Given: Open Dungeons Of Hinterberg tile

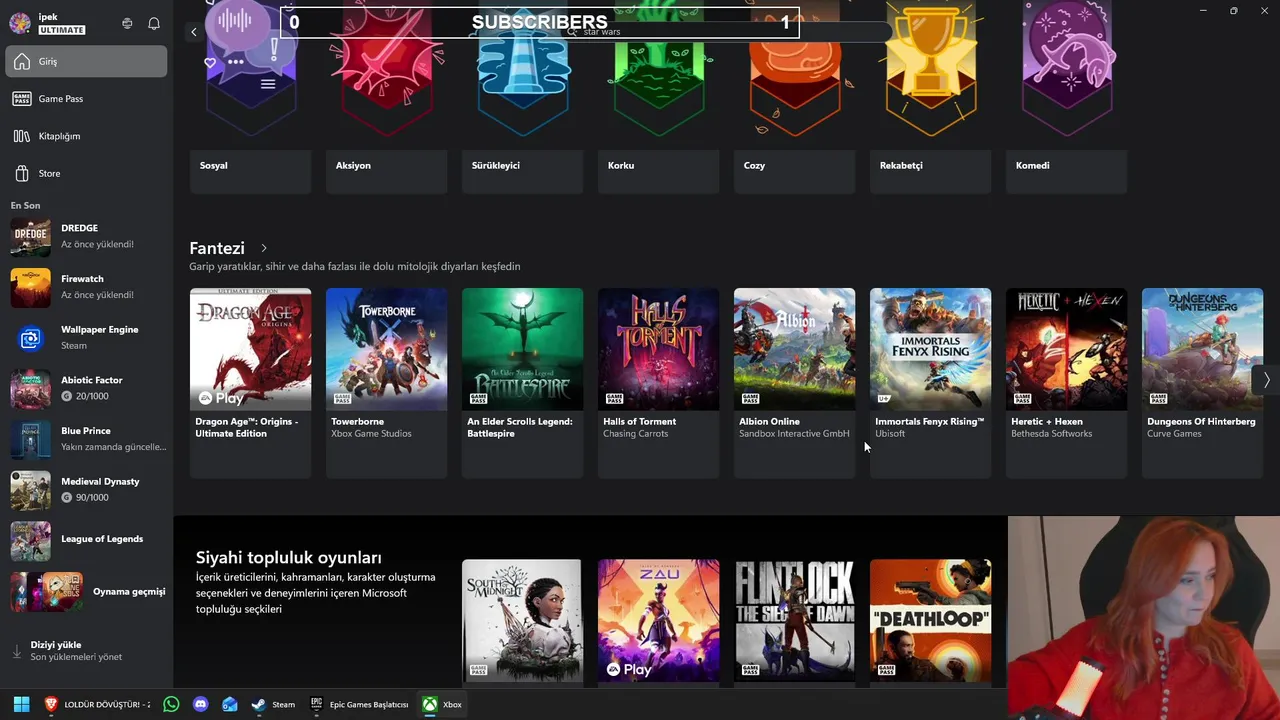Looking at the screenshot, I should (1202, 383).
